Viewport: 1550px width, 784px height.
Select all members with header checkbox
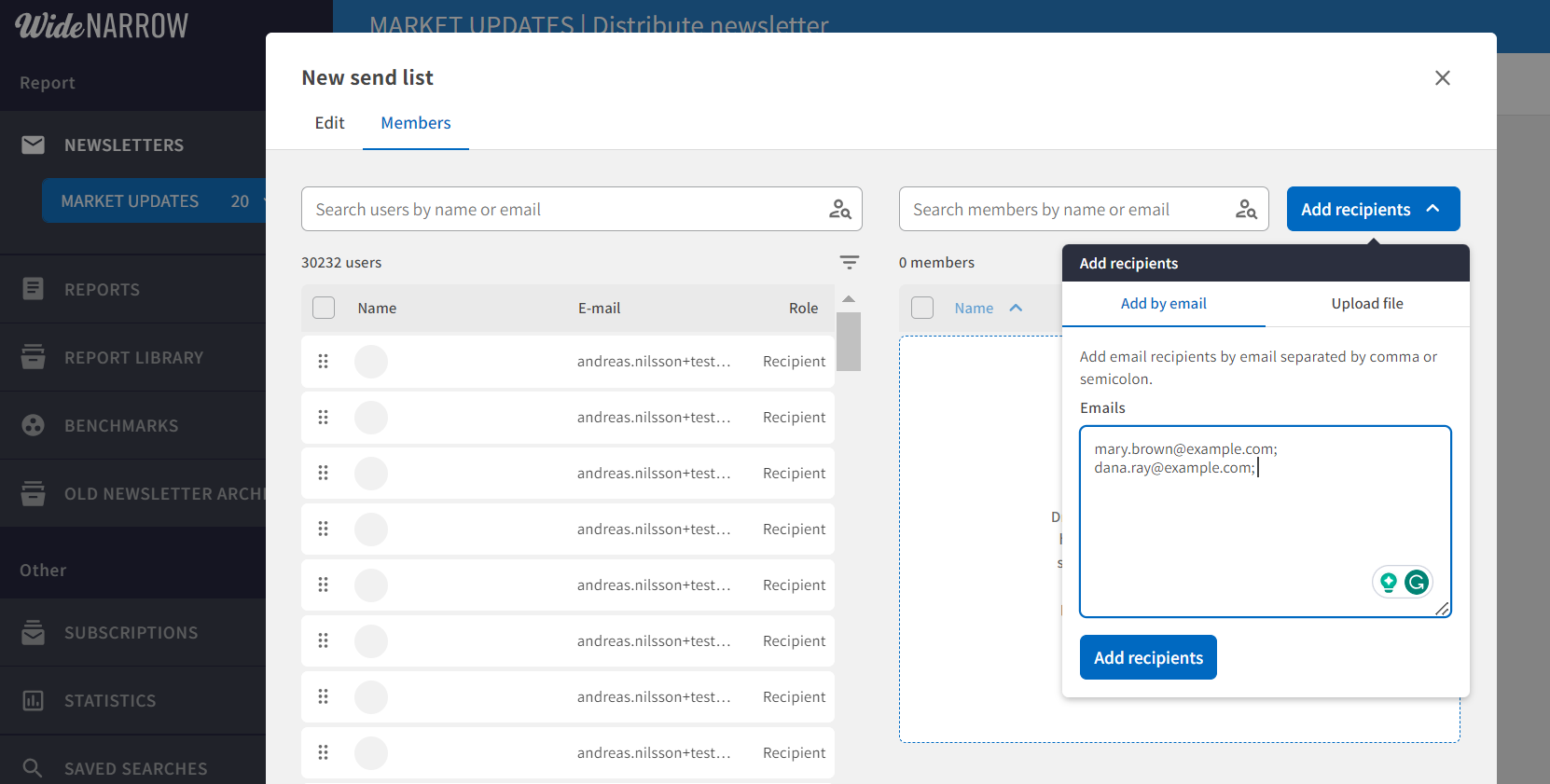point(922,308)
